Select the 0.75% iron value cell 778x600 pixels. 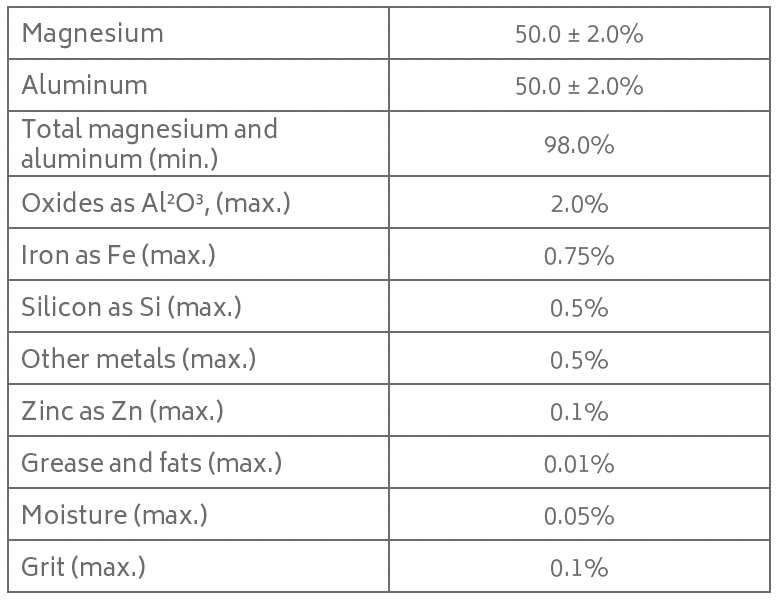coord(578,256)
